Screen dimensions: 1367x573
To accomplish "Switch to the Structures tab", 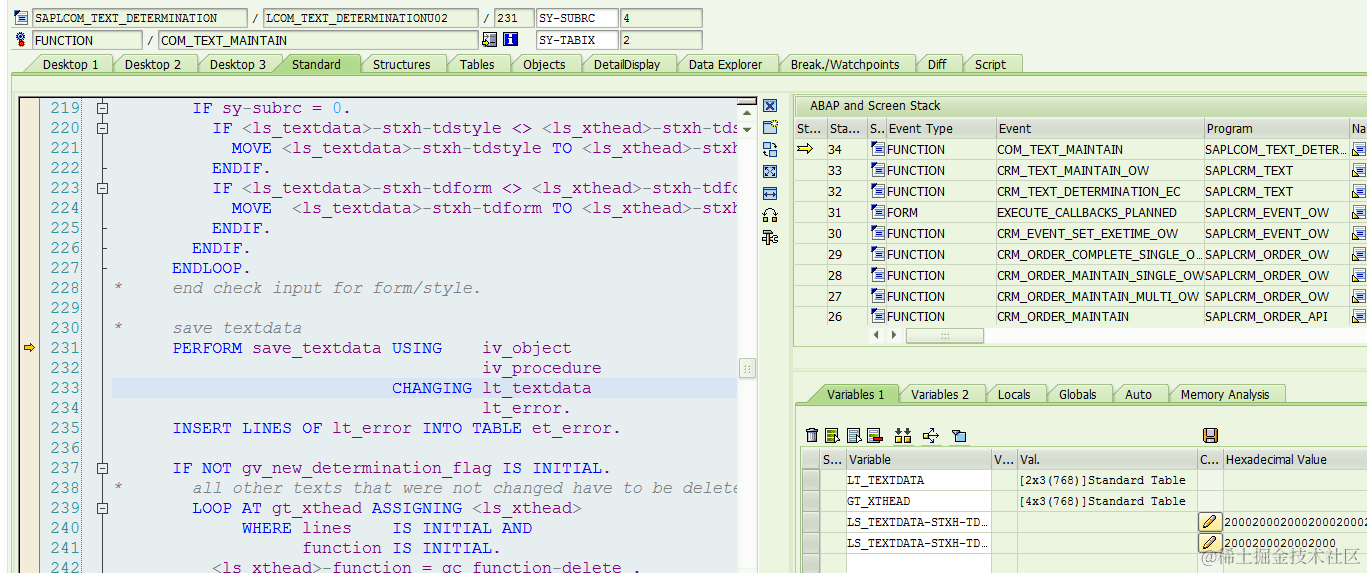I will 402,64.
